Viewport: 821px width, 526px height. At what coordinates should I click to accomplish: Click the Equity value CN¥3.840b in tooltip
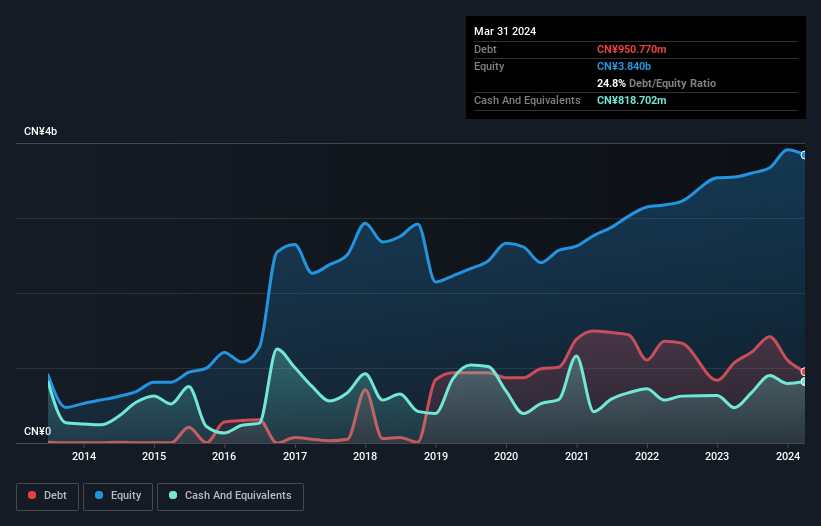(624, 66)
